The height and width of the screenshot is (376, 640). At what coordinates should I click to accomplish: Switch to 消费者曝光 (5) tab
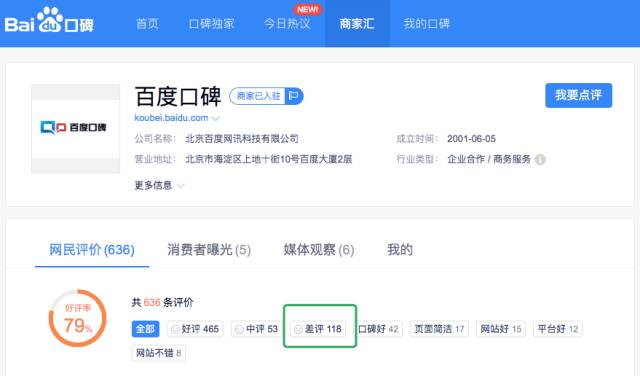tap(209, 249)
